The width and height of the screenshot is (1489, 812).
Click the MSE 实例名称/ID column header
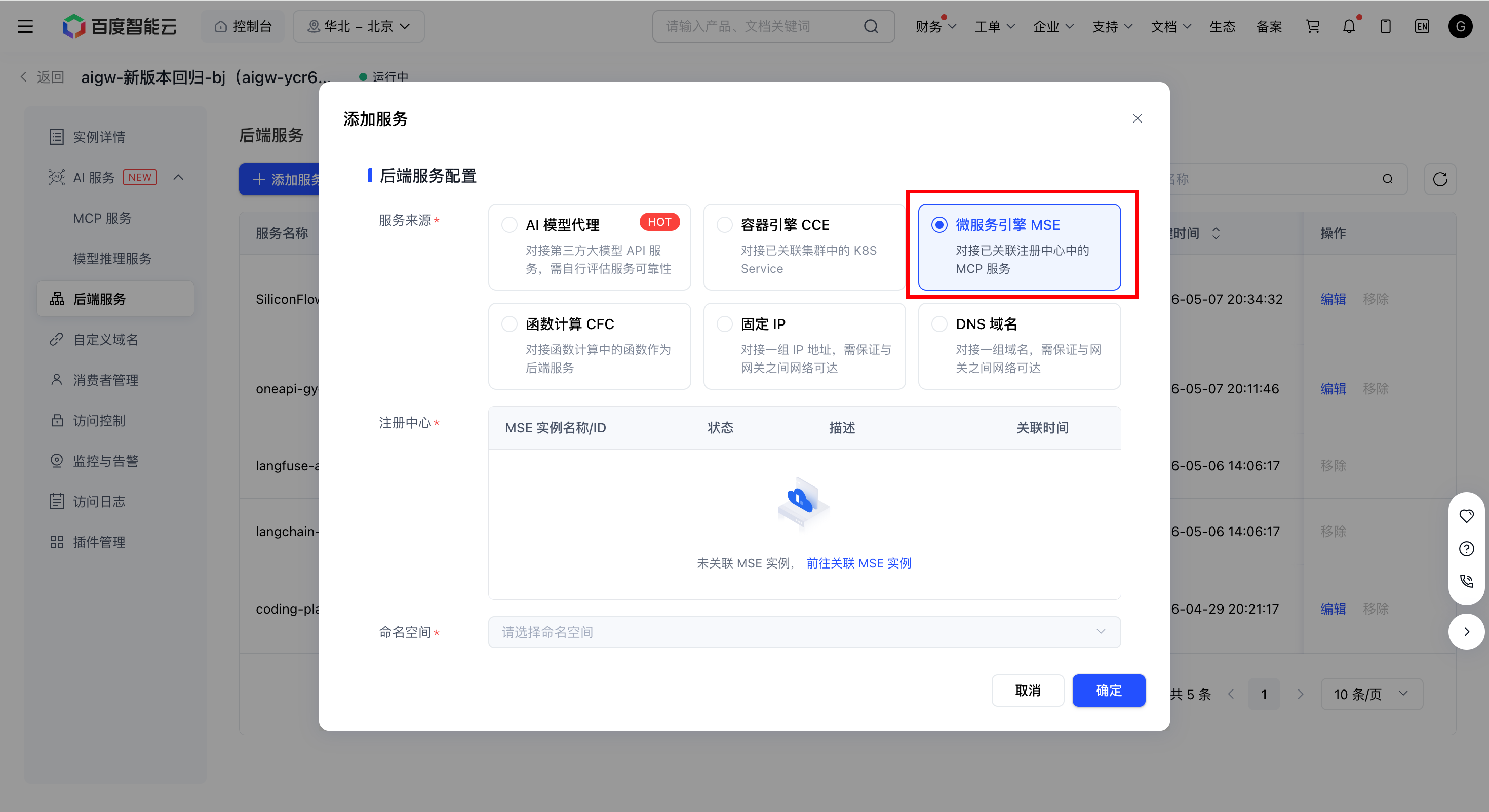click(556, 428)
